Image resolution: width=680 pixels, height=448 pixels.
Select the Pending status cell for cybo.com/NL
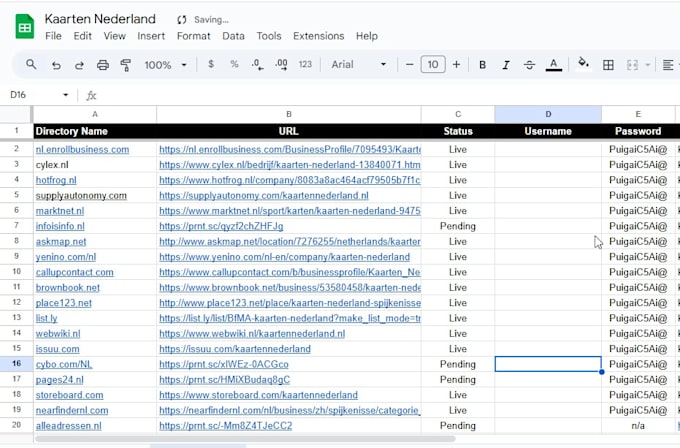coord(458,364)
